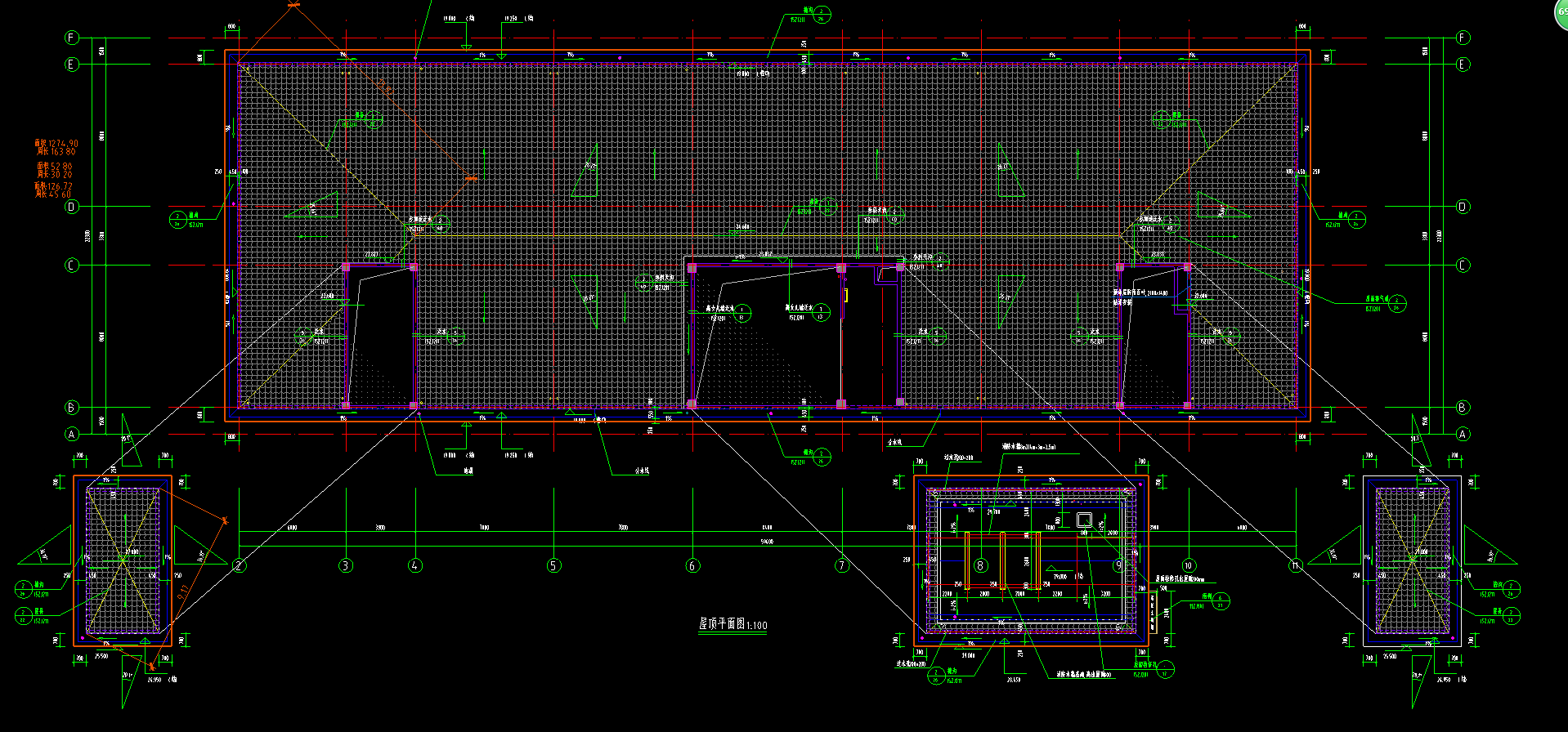Pick axis bubble E on the right side
Screen dimensions: 1568x732
click(x=1463, y=64)
